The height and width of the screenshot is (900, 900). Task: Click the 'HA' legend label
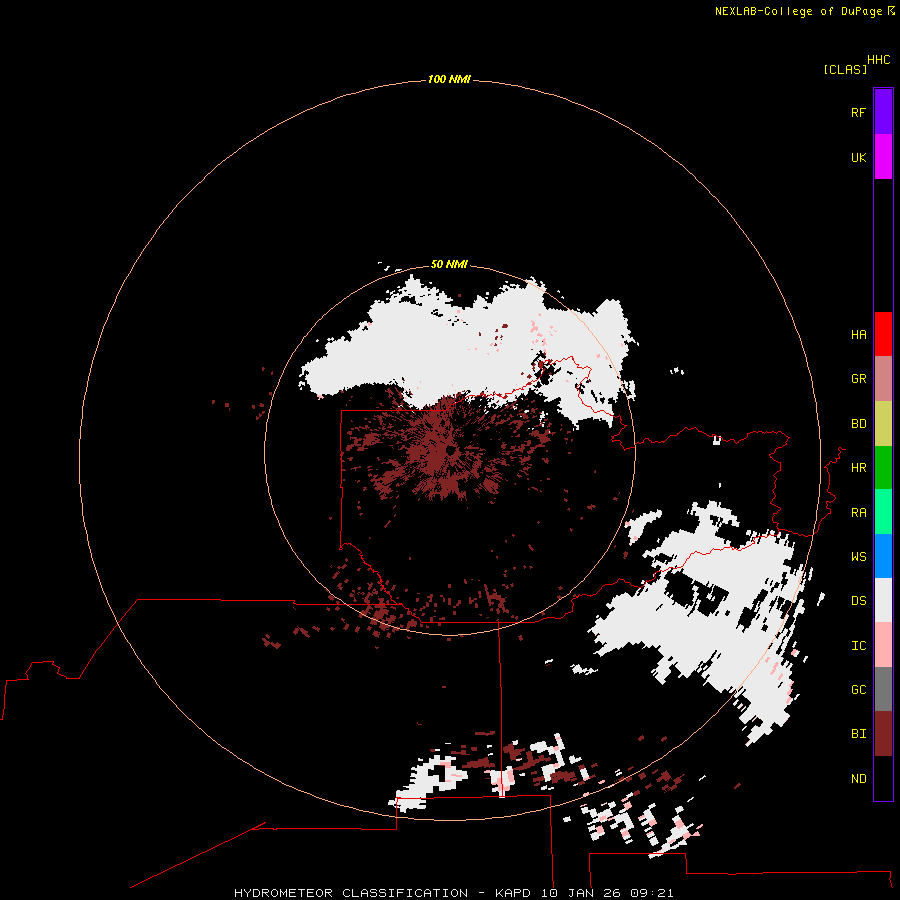point(858,335)
